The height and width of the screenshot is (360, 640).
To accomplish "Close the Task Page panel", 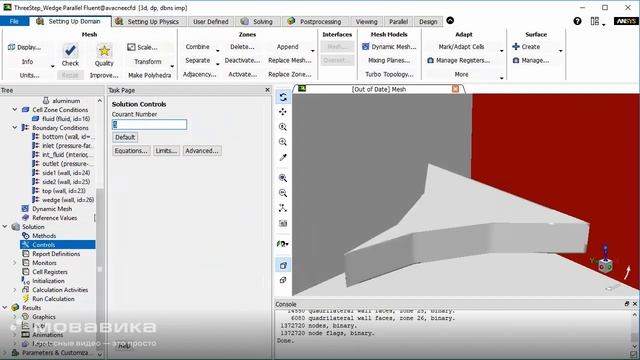I will 267,90.
